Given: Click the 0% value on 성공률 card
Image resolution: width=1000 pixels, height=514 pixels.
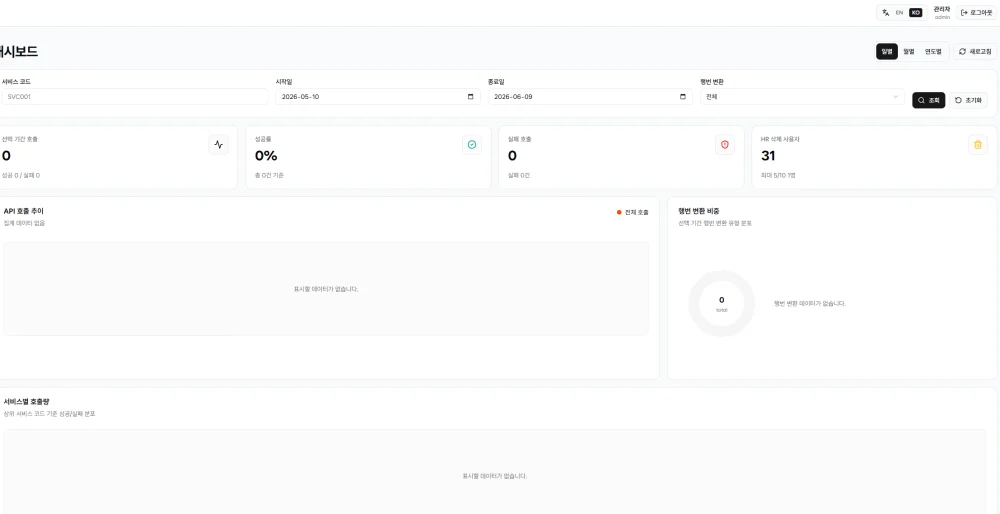Looking at the screenshot, I should 266,156.
